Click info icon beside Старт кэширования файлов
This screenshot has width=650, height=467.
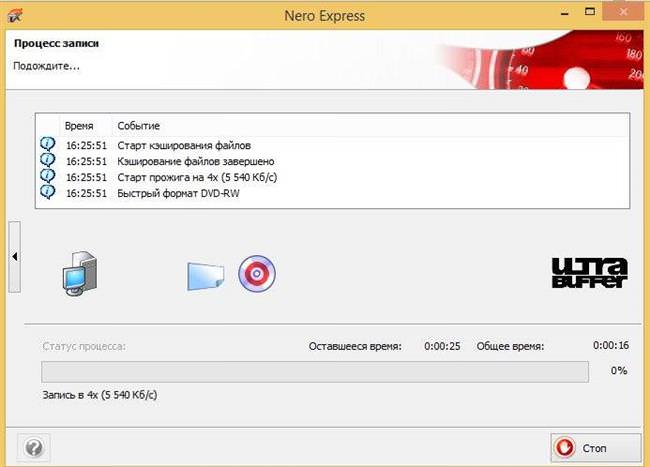pyautogui.click(x=48, y=145)
